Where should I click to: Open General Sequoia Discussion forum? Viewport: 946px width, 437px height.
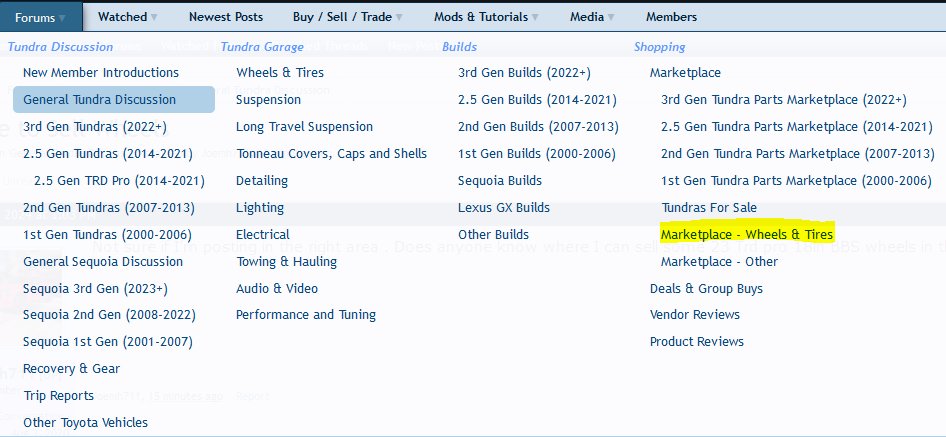click(103, 261)
